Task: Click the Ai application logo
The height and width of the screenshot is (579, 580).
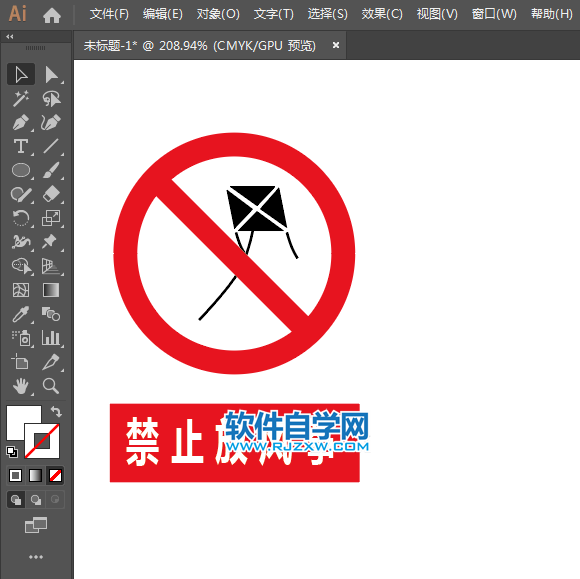Action: [17, 14]
